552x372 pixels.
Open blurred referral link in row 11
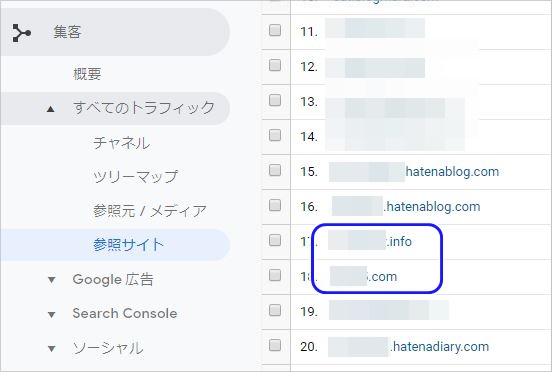(x=375, y=28)
